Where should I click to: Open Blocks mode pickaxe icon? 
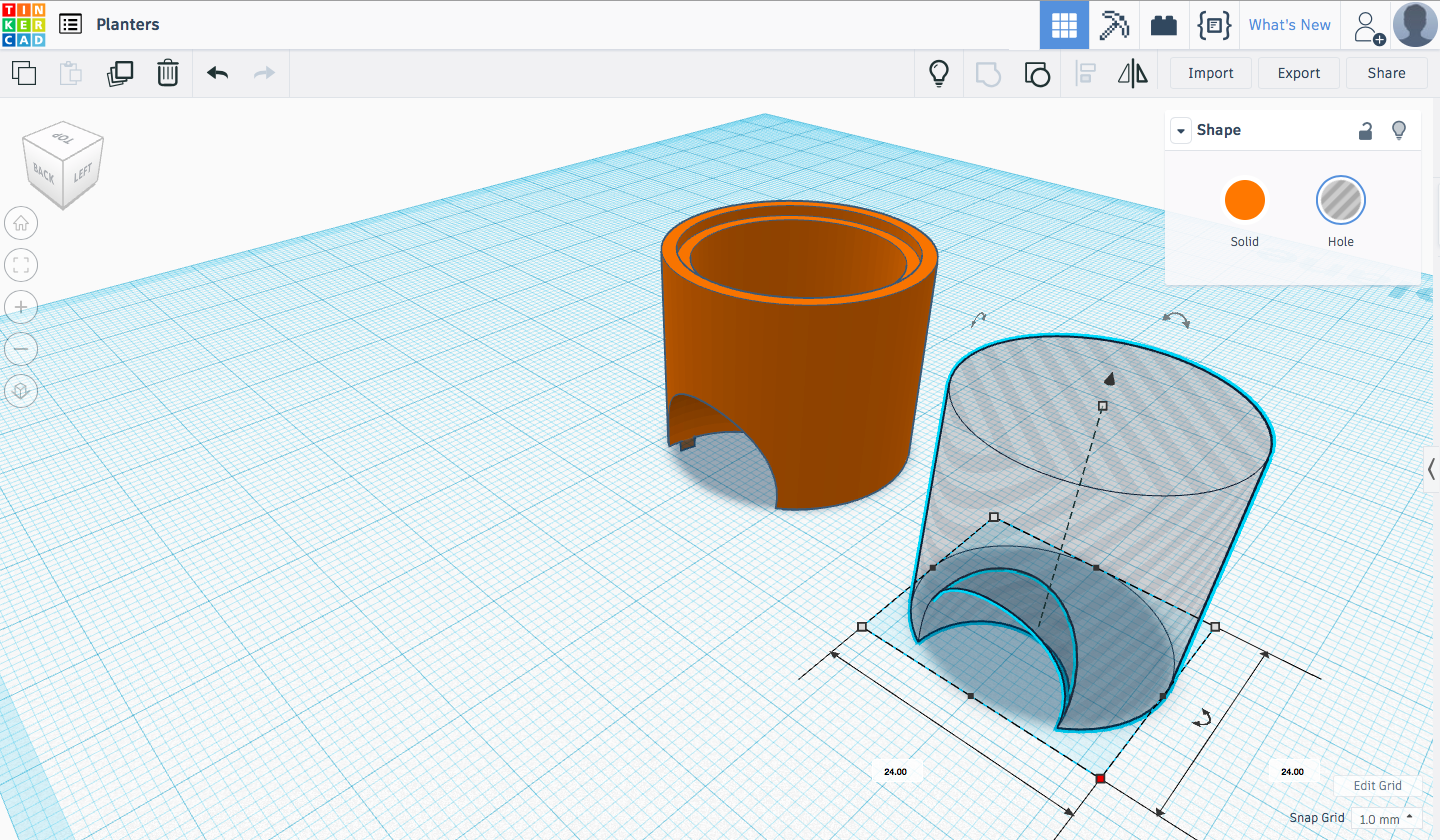1114,25
